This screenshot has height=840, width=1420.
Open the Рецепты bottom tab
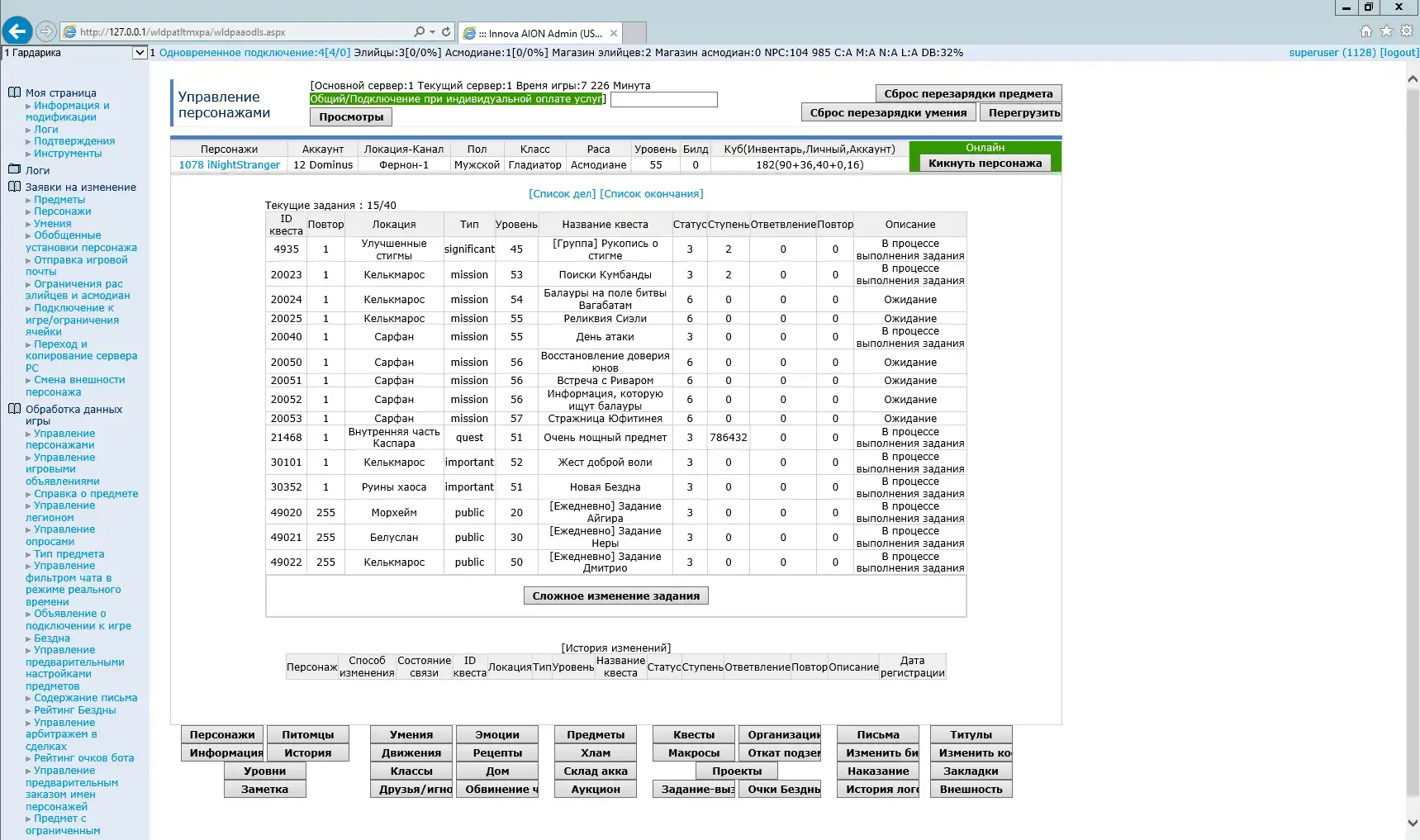pos(497,752)
